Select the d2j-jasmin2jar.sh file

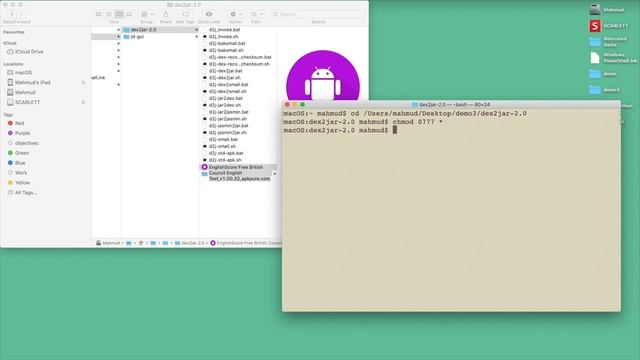[x=227, y=133]
